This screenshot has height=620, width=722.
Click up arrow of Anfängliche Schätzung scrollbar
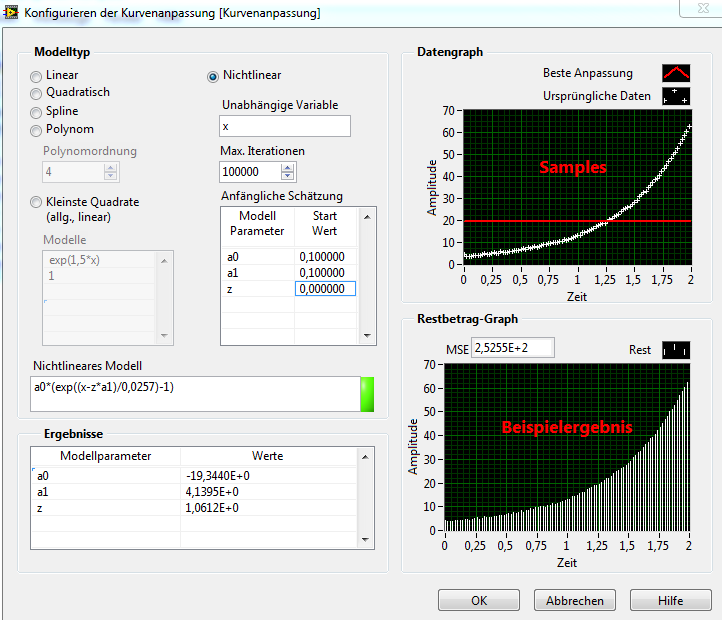coord(367,217)
